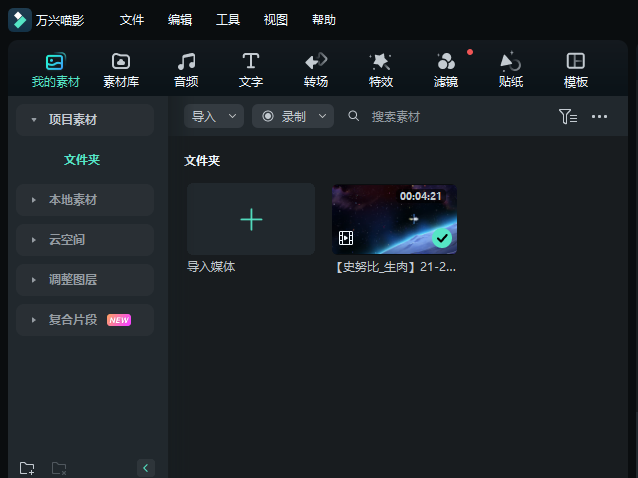Click the 导入 button
Image resolution: width=638 pixels, height=478 pixels.
pyautogui.click(x=204, y=116)
